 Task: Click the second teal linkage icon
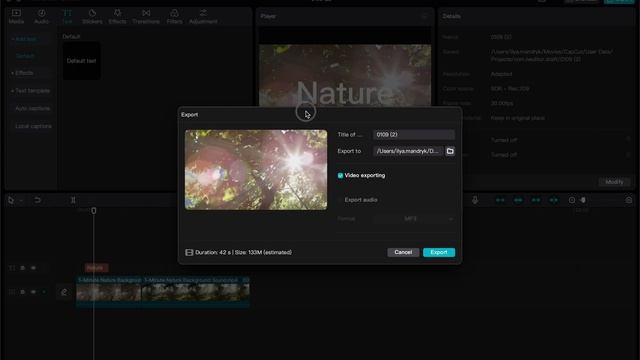[x=518, y=200]
